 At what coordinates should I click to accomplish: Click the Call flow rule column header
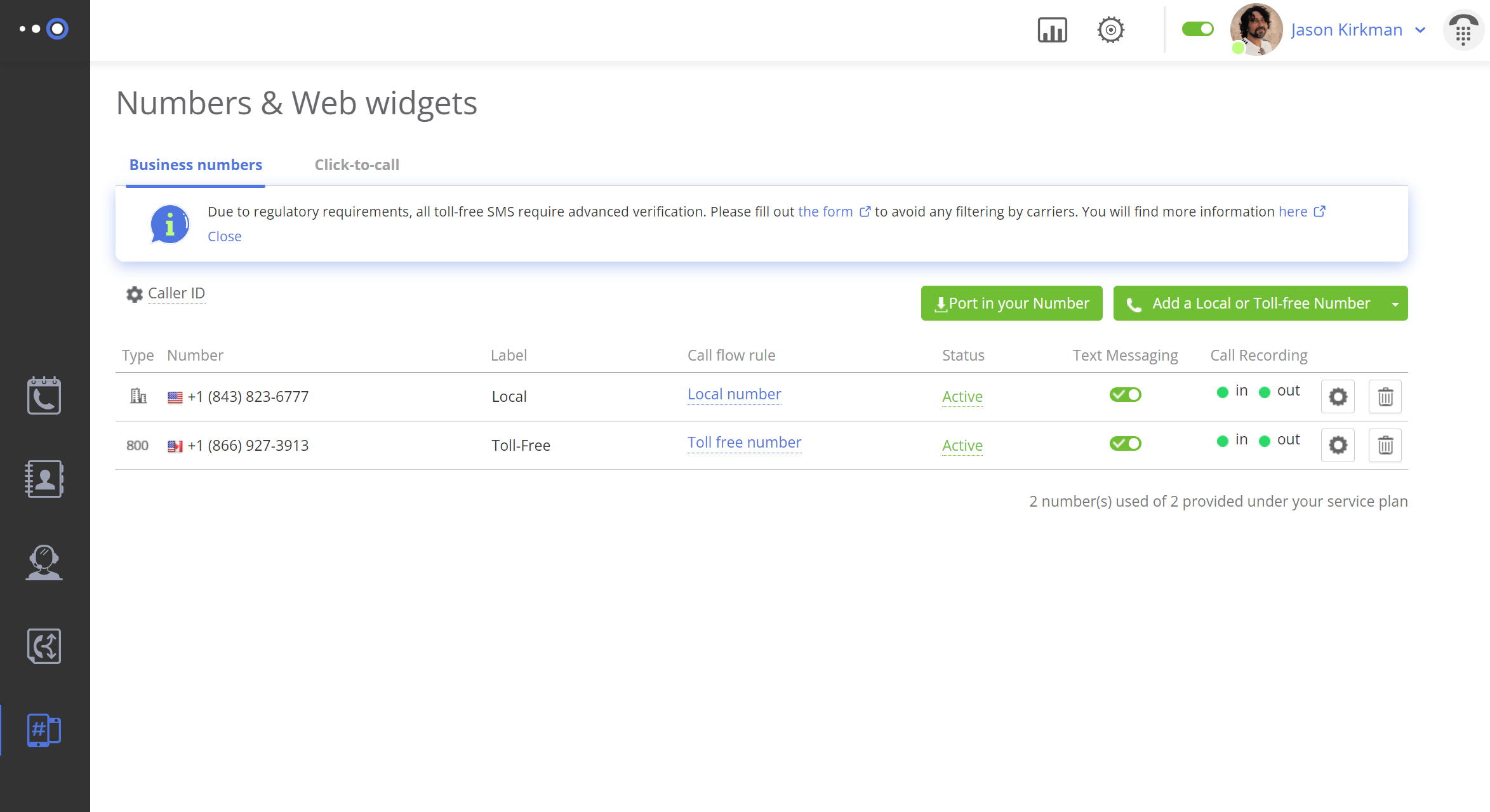(x=731, y=356)
